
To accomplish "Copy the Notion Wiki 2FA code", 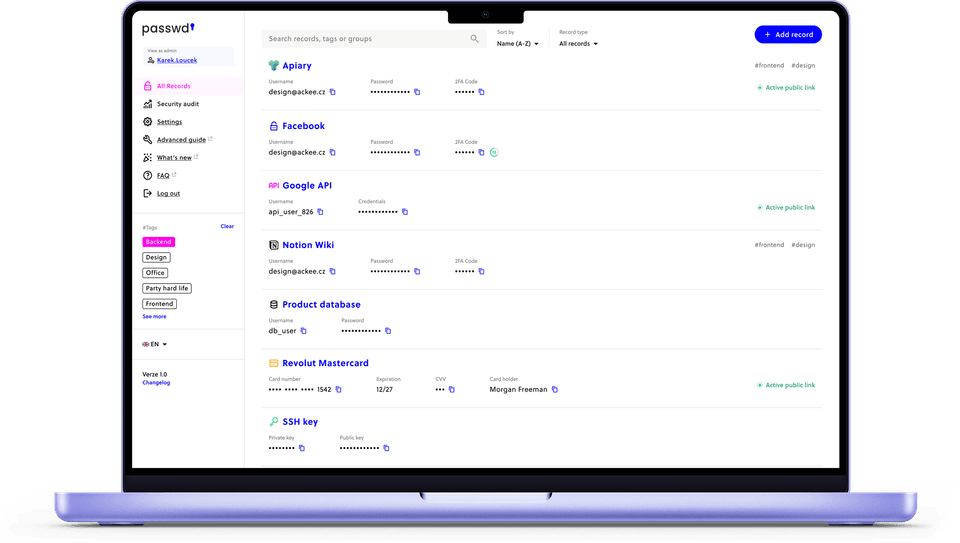I will click(x=481, y=271).
